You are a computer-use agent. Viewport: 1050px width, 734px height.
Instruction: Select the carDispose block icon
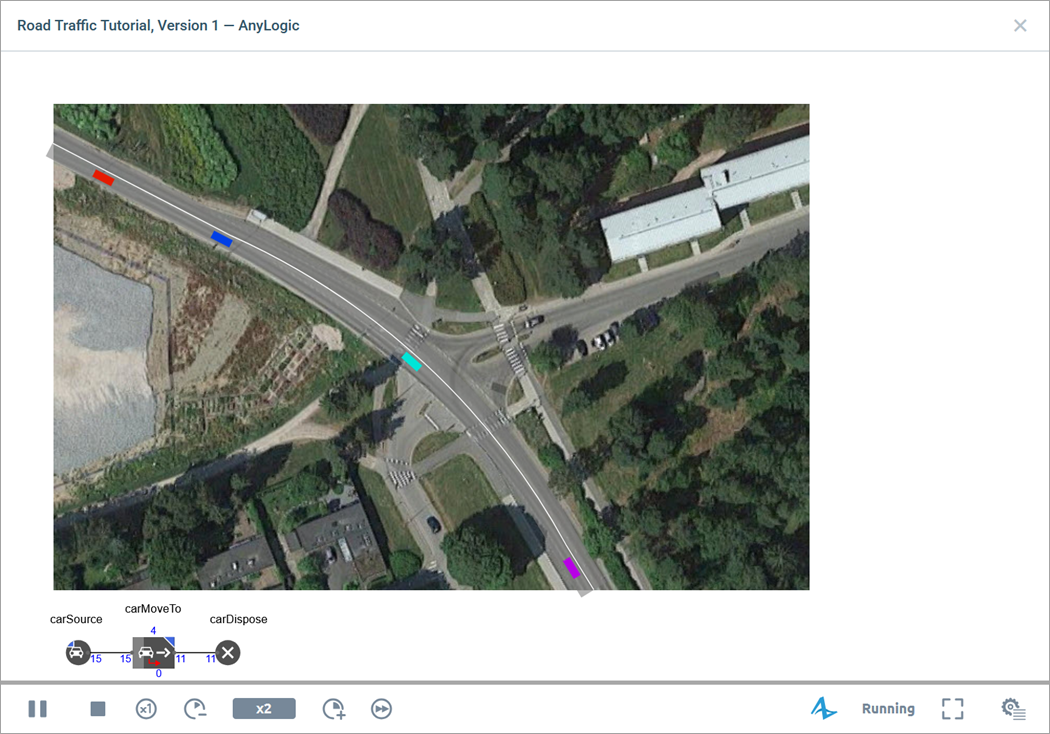click(x=228, y=653)
